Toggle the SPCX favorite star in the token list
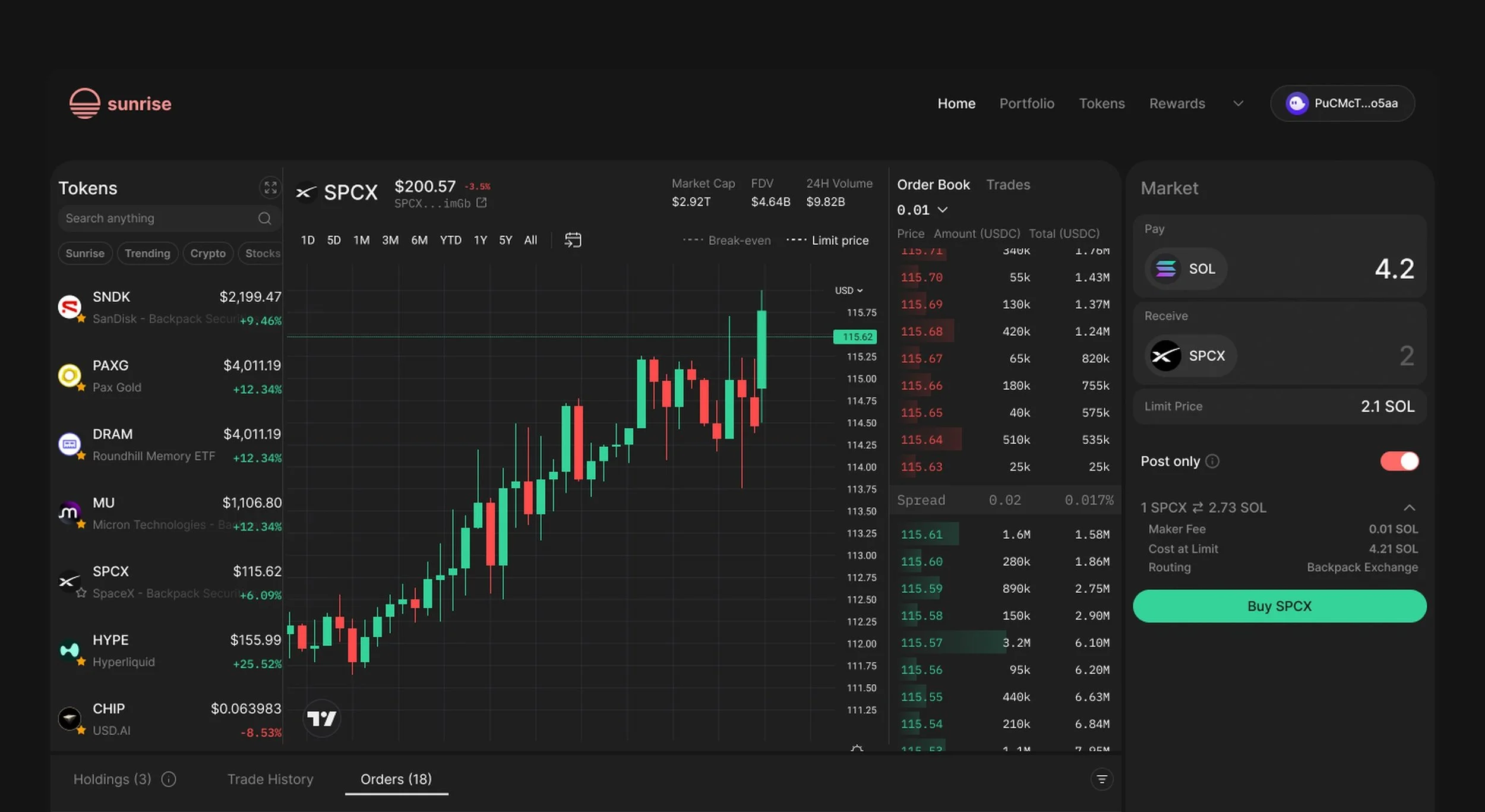The width and height of the screenshot is (1485, 812). pyautogui.click(x=81, y=593)
